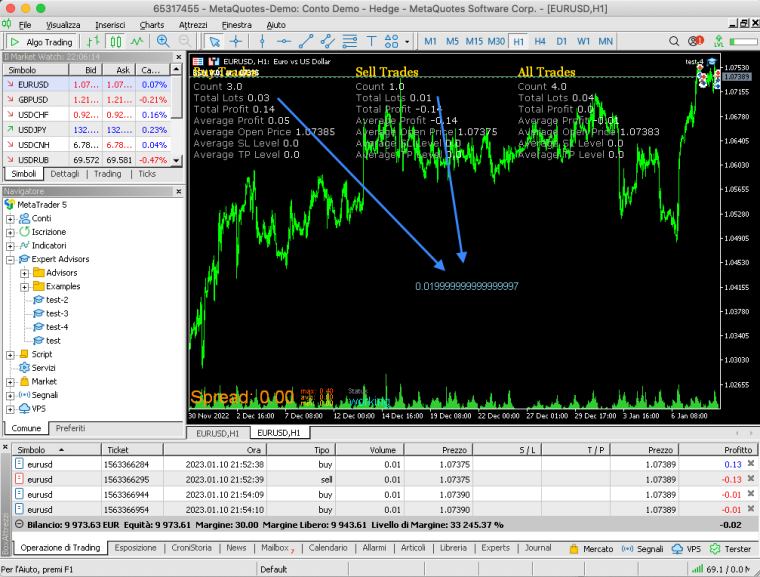
Task: Expand the Conti tree node
Action: click(10, 219)
